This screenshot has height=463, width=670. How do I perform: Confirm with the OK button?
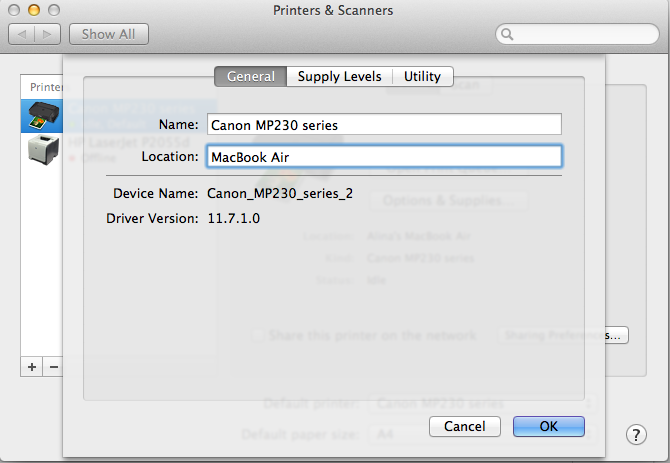coord(549,426)
